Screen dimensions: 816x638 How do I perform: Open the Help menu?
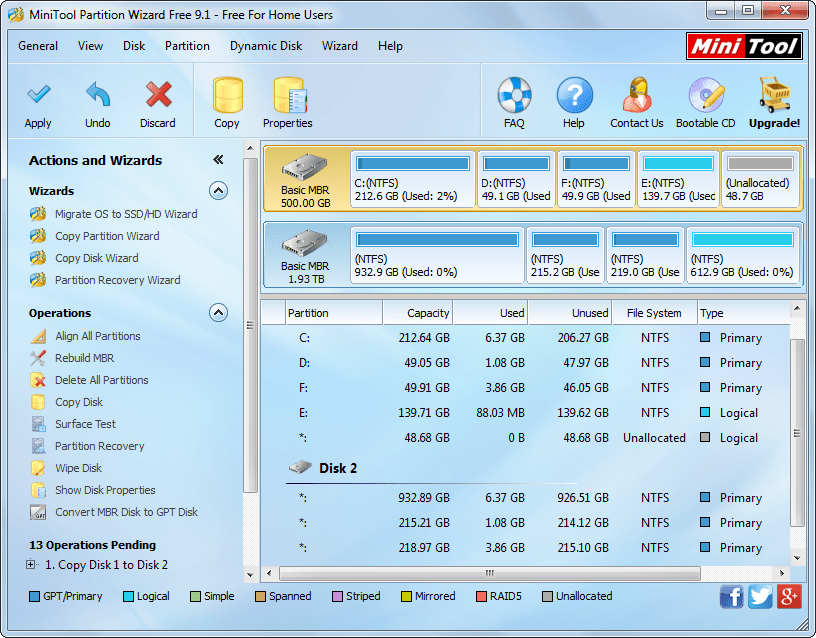point(390,46)
